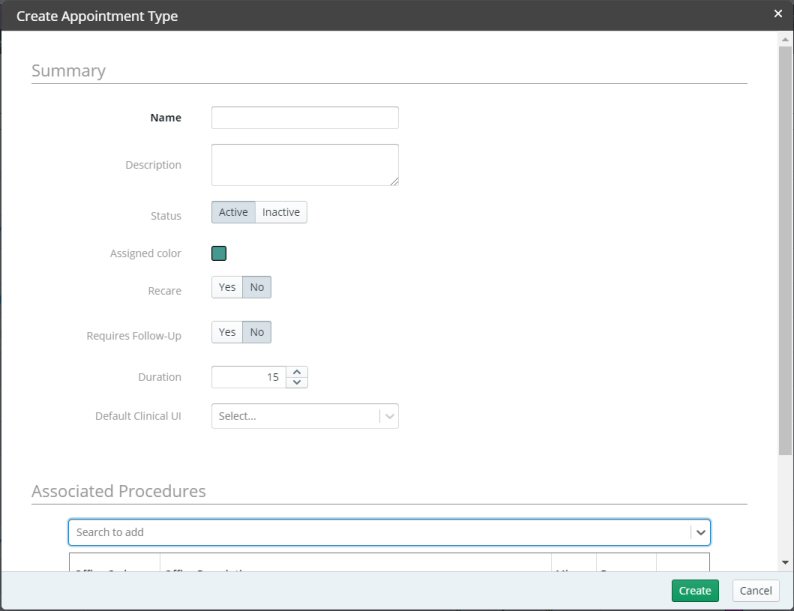This screenshot has width=794, height=611.
Task: Set Status to Inactive
Action: click(281, 212)
